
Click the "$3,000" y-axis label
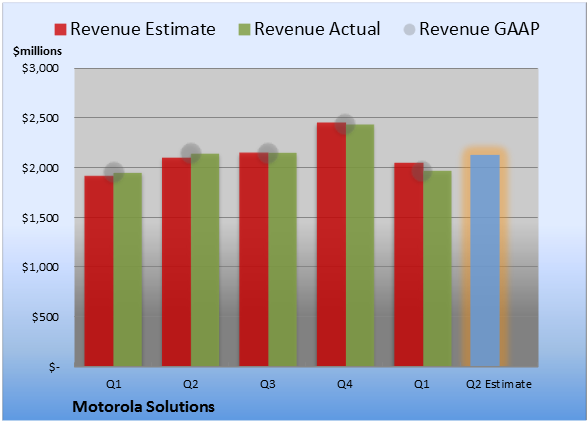tap(40, 68)
